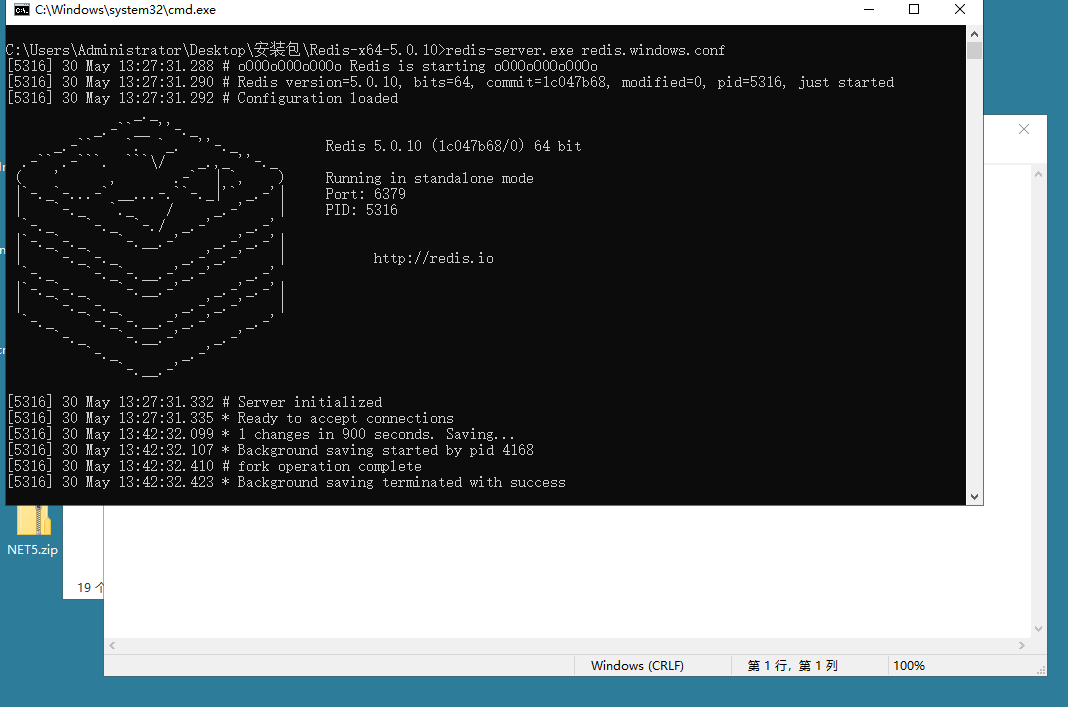Click the 'PID: 5316' line
The width and height of the screenshot is (1068, 707).
(361, 210)
